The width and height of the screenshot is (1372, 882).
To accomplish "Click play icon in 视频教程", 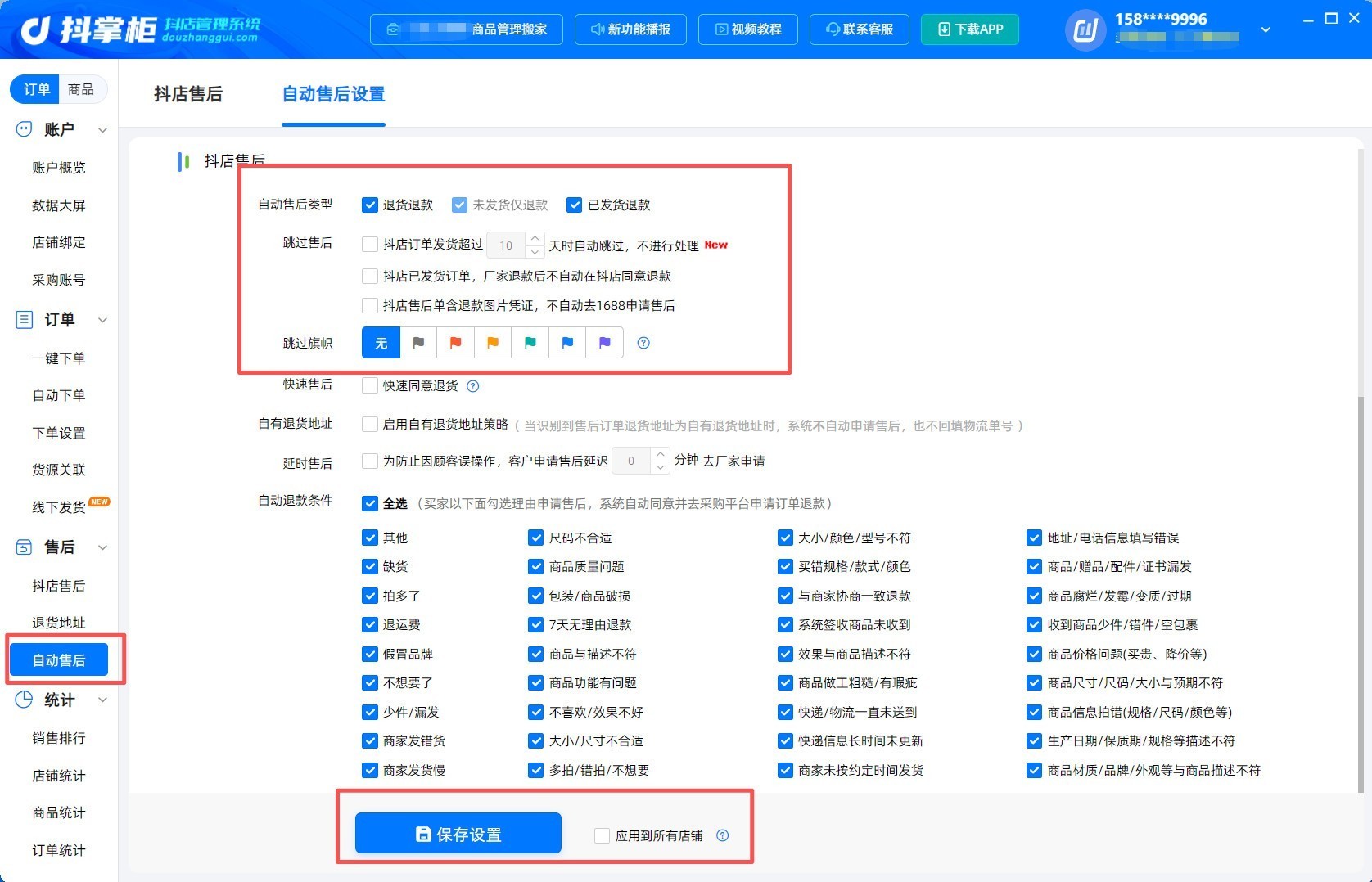I will point(721,29).
